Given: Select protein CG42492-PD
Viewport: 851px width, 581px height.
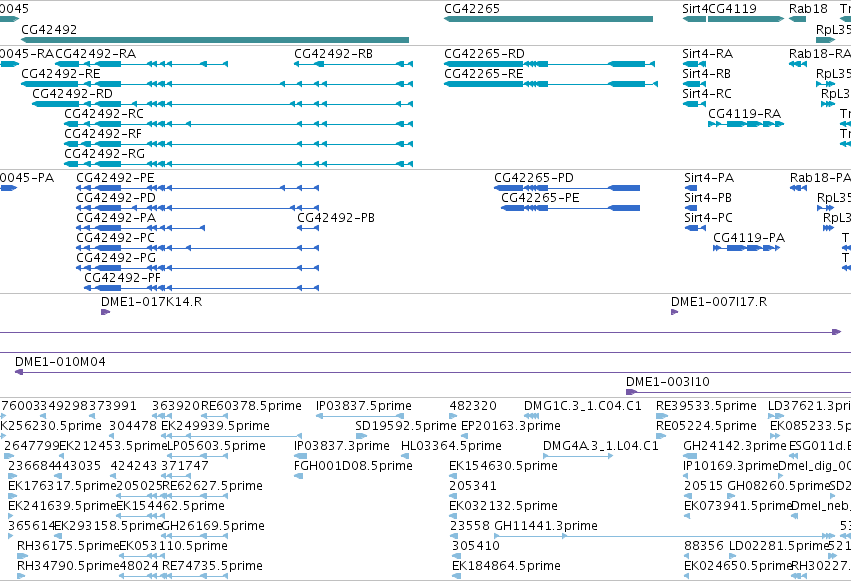Looking at the screenshot, I should tap(198, 208).
